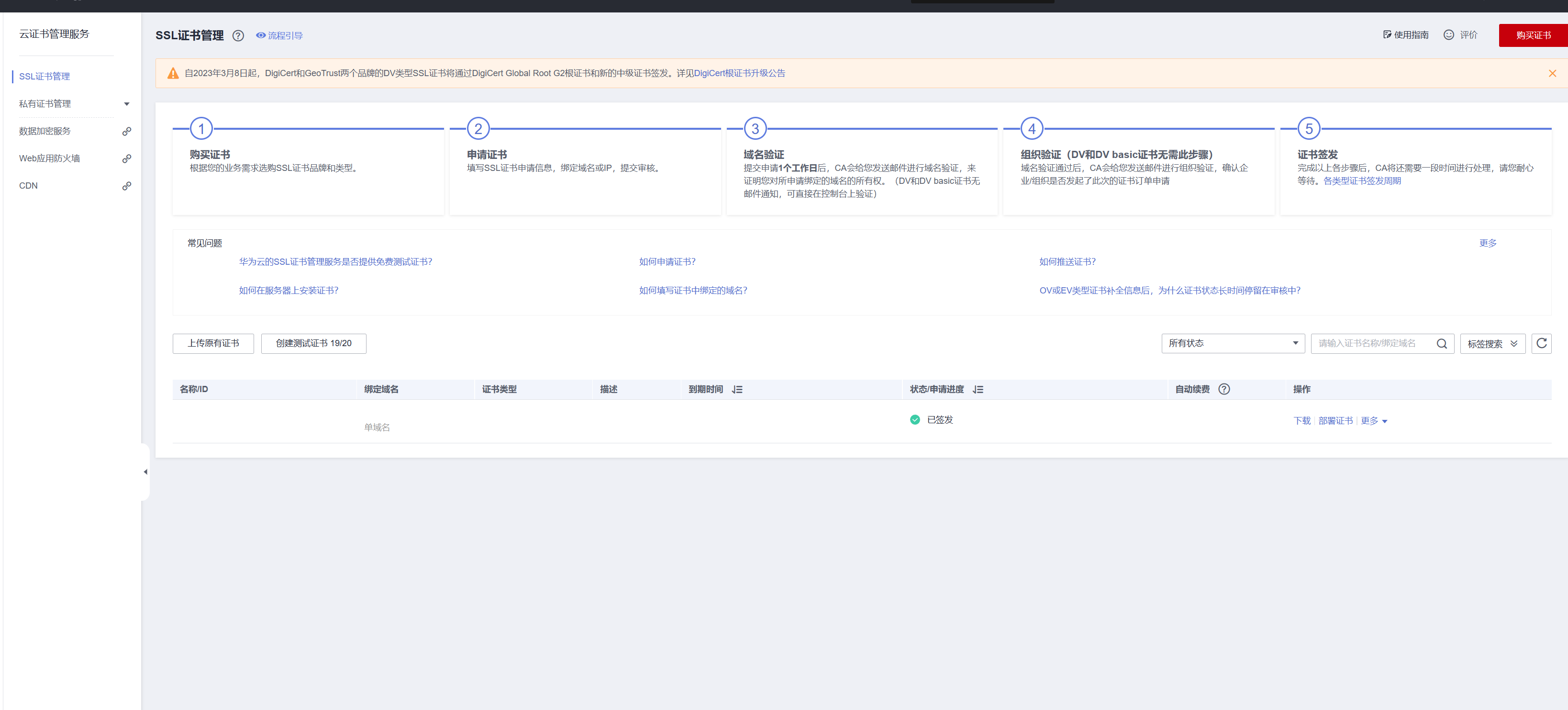
Task: Click the 自动续费 help question icon
Action: pos(1223,389)
